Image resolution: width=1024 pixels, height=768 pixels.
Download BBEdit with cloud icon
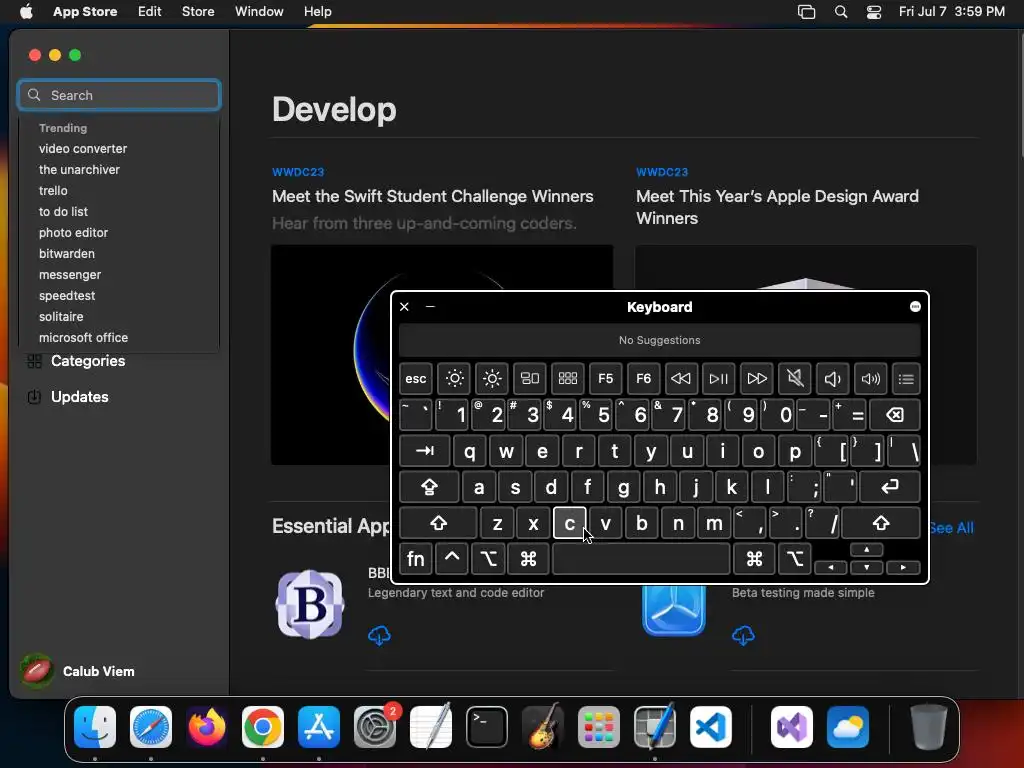(x=379, y=635)
